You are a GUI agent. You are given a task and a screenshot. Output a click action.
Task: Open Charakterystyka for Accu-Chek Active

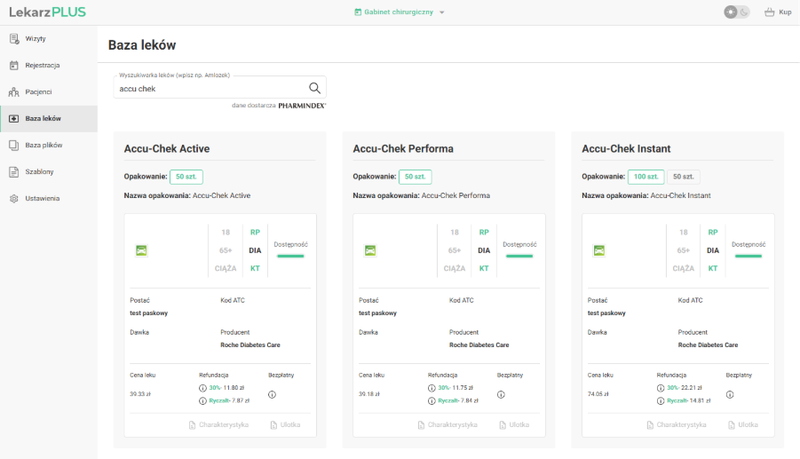[x=218, y=425]
